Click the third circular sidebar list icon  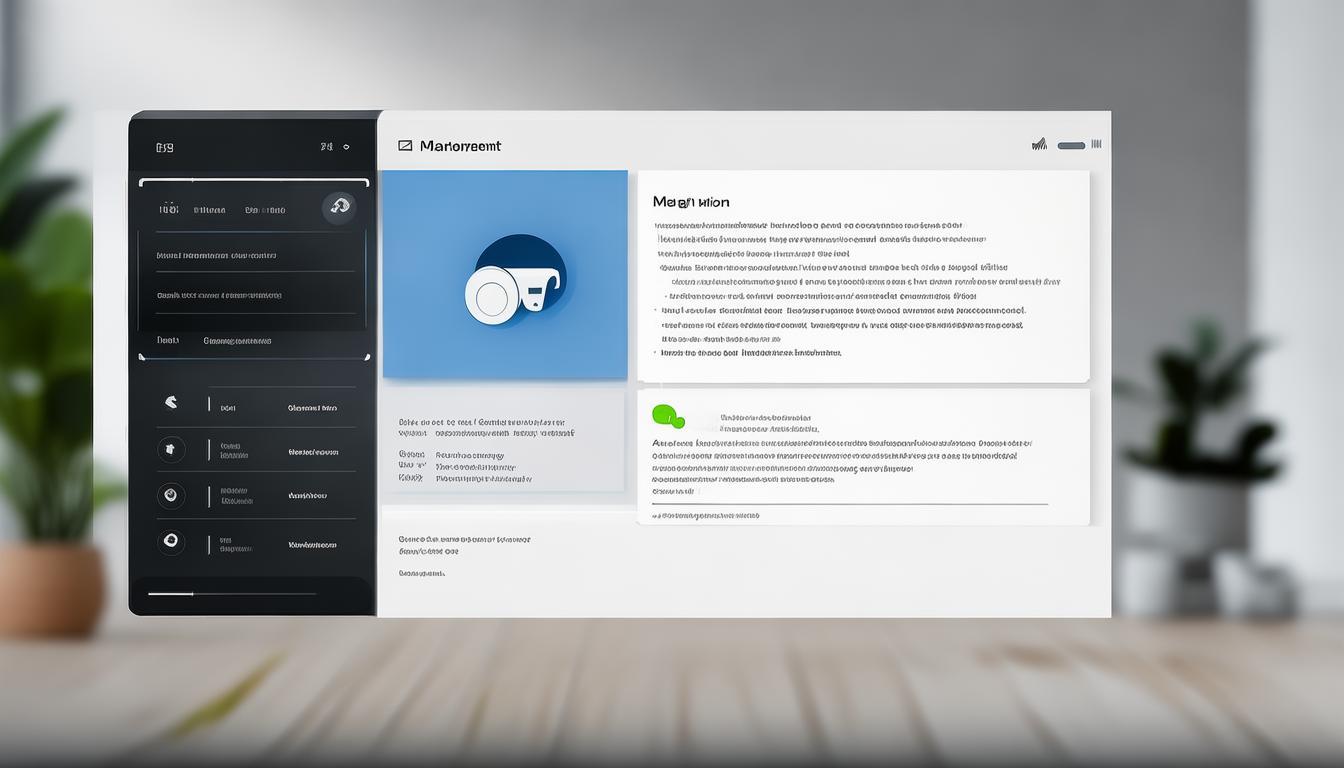pyautogui.click(x=171, y=495)
